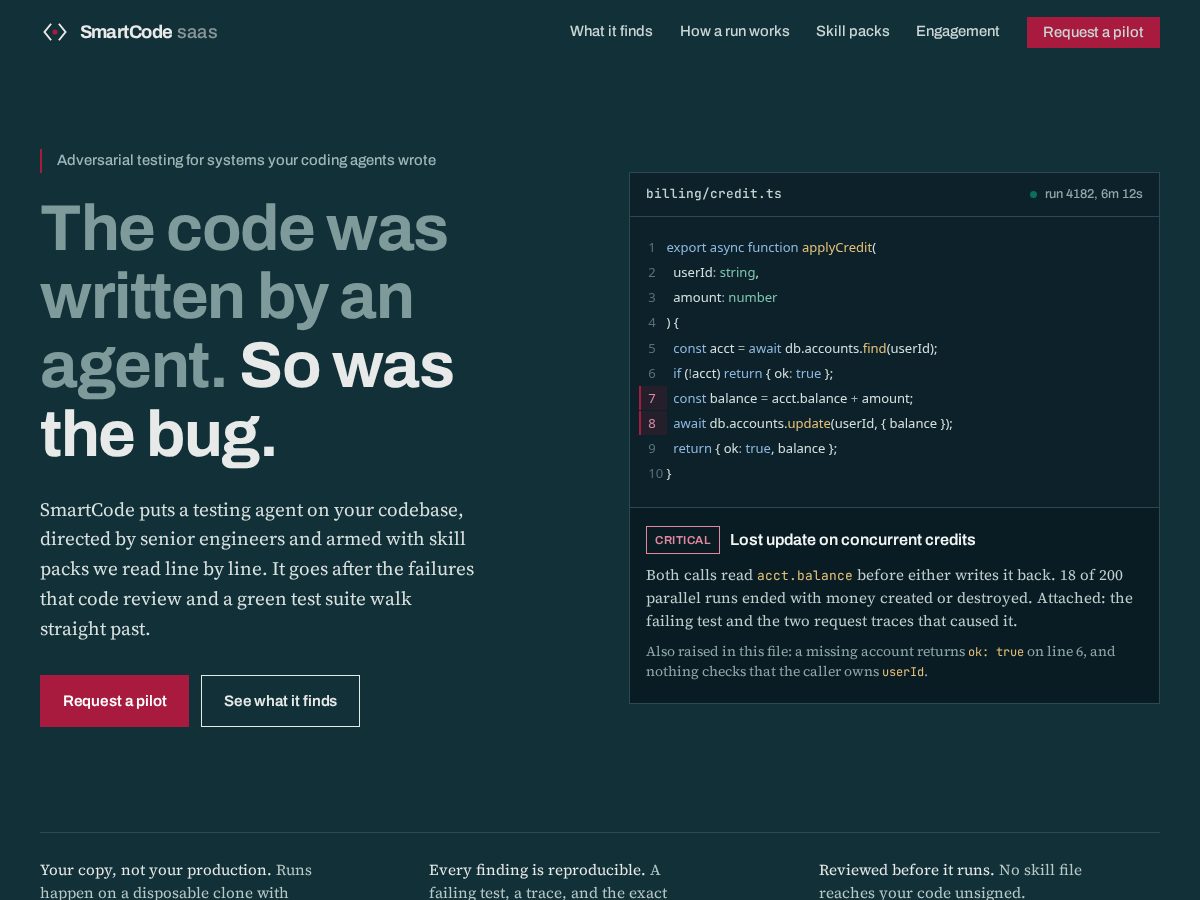Click code line export async function applyCredit

click(x=771, y=247)
